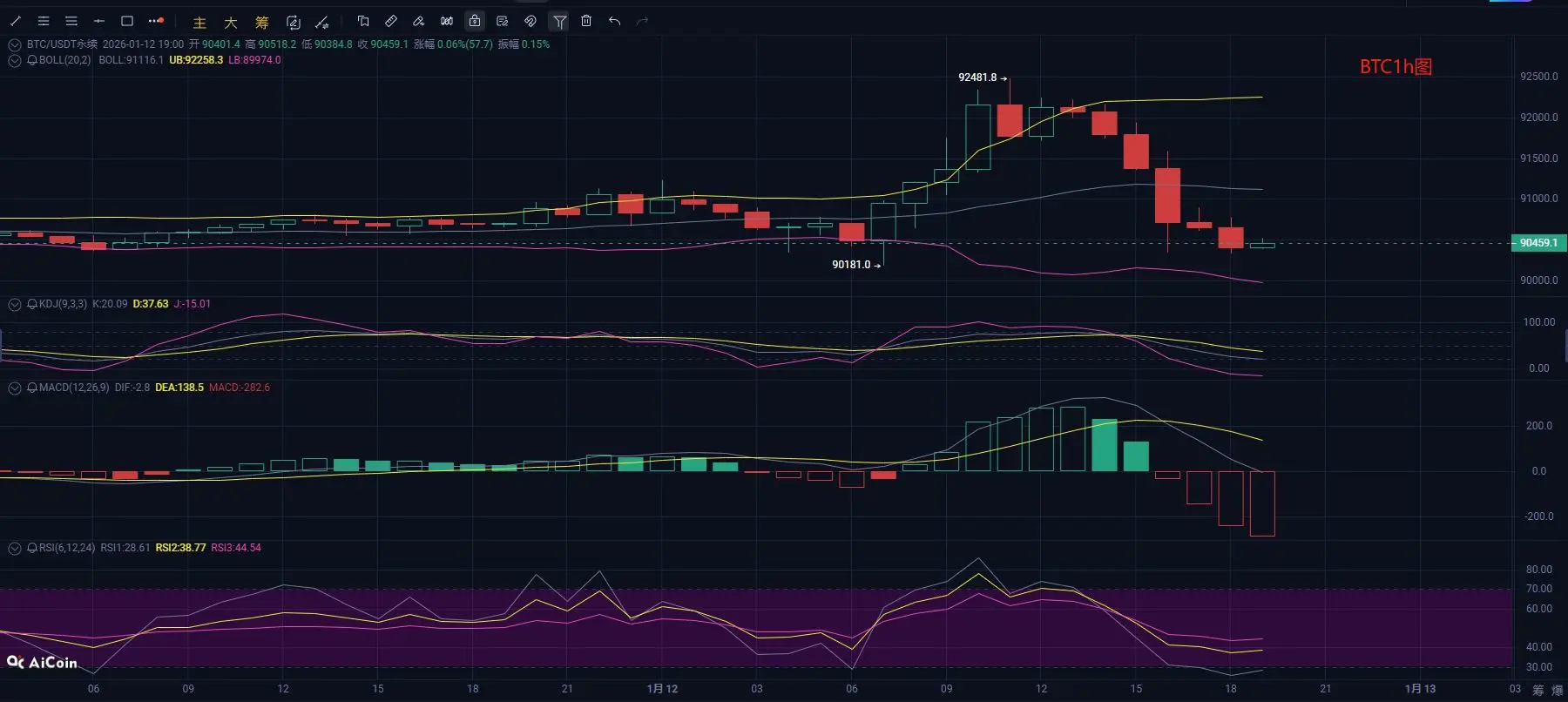
Task: Click the 振幅 0.15% amplitude value
Action: point(524,44)
